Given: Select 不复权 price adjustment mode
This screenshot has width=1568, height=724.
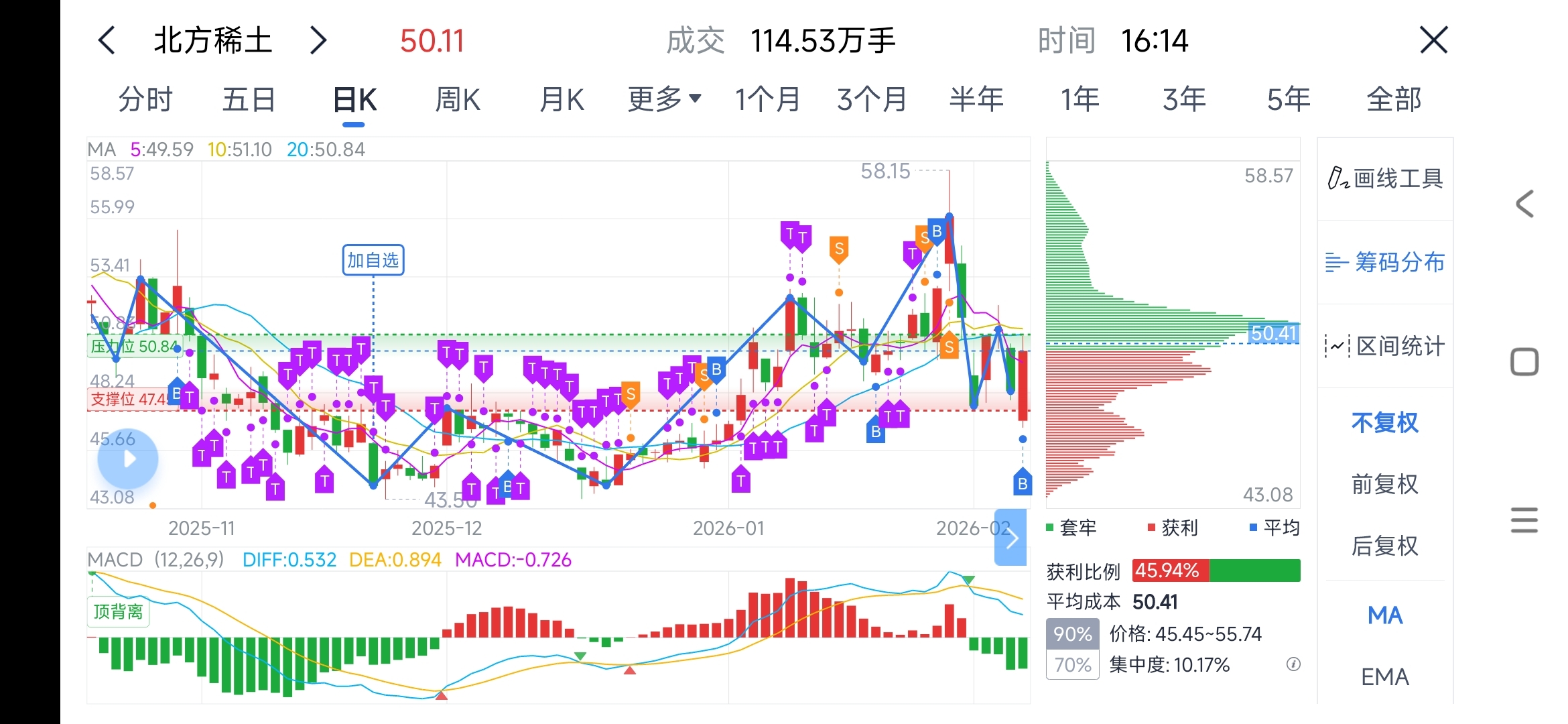Looking at the screenshot, I should 1384,423.
